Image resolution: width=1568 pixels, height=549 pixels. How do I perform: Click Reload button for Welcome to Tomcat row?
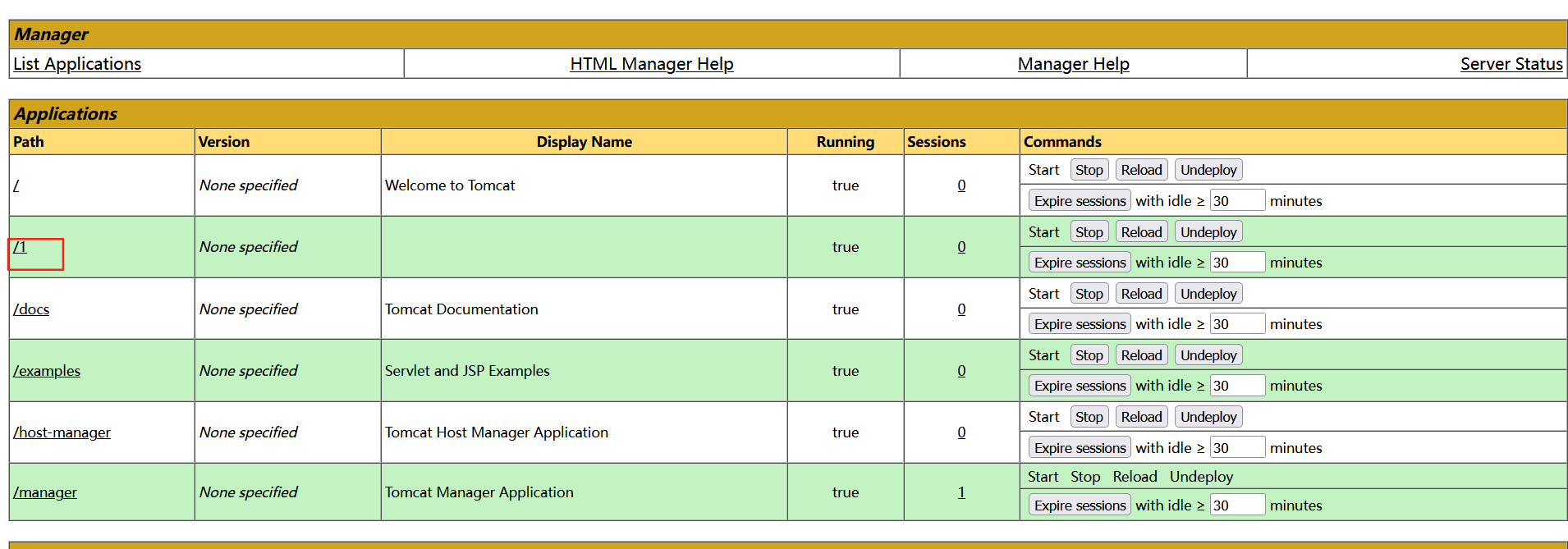[x=1141, y=170]
